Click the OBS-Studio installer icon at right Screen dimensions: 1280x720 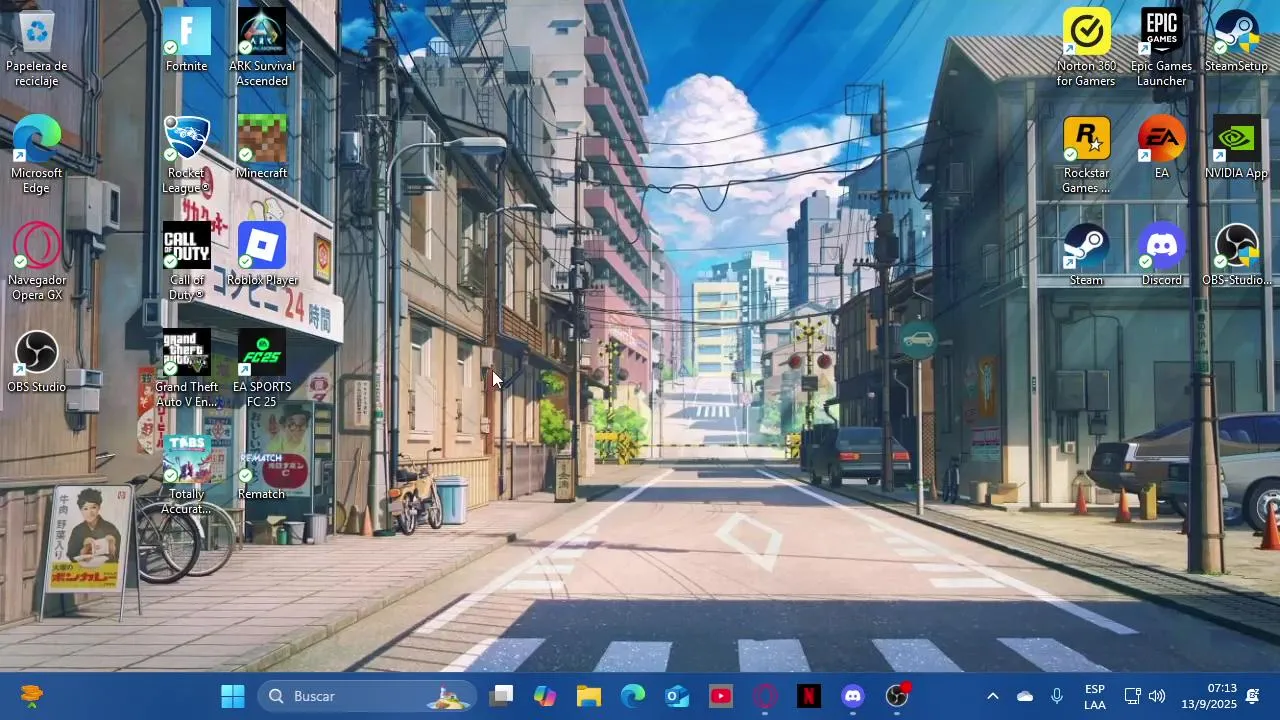1237,255
